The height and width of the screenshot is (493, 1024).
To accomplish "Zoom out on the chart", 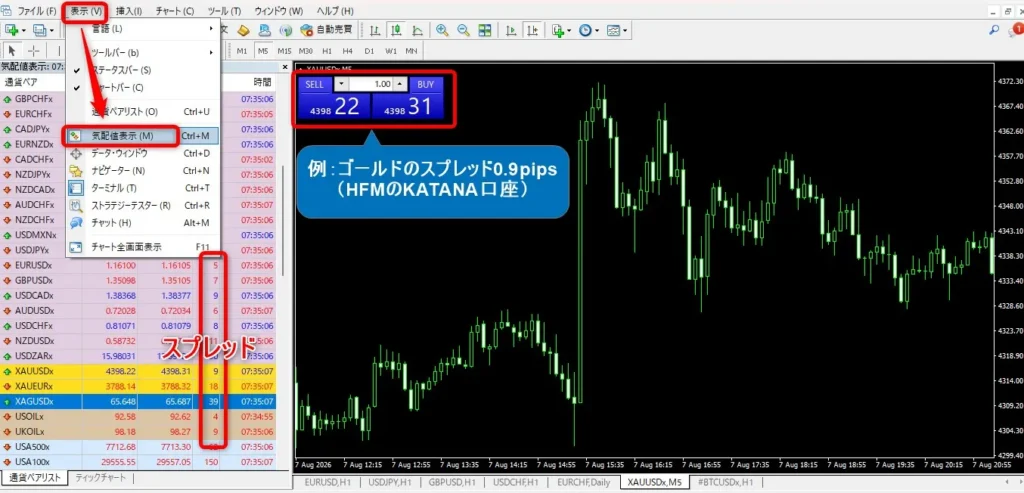I will click(x=463, y=30).
